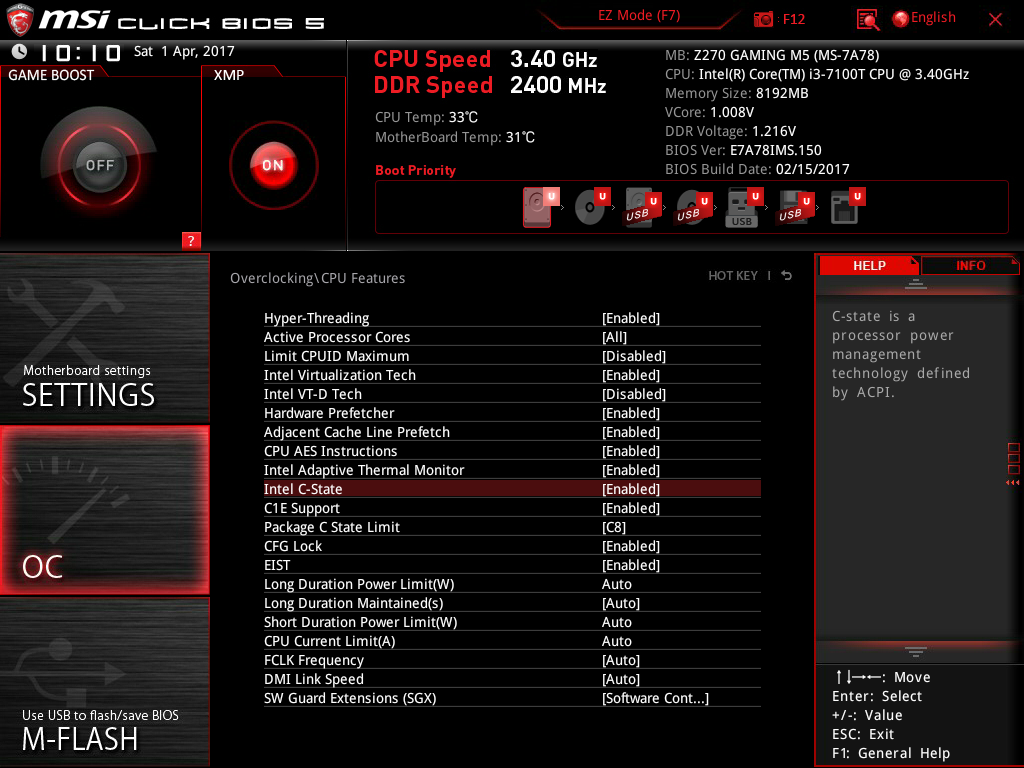Select hard disk boot device icon
Screen dimensions: 1024x768
[540, 207]
